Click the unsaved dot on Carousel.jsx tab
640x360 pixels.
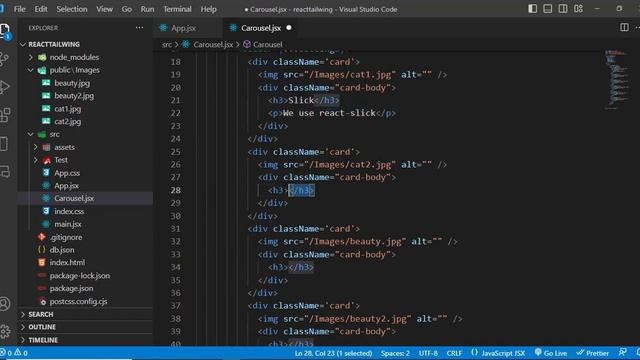[x=289, y=28]
